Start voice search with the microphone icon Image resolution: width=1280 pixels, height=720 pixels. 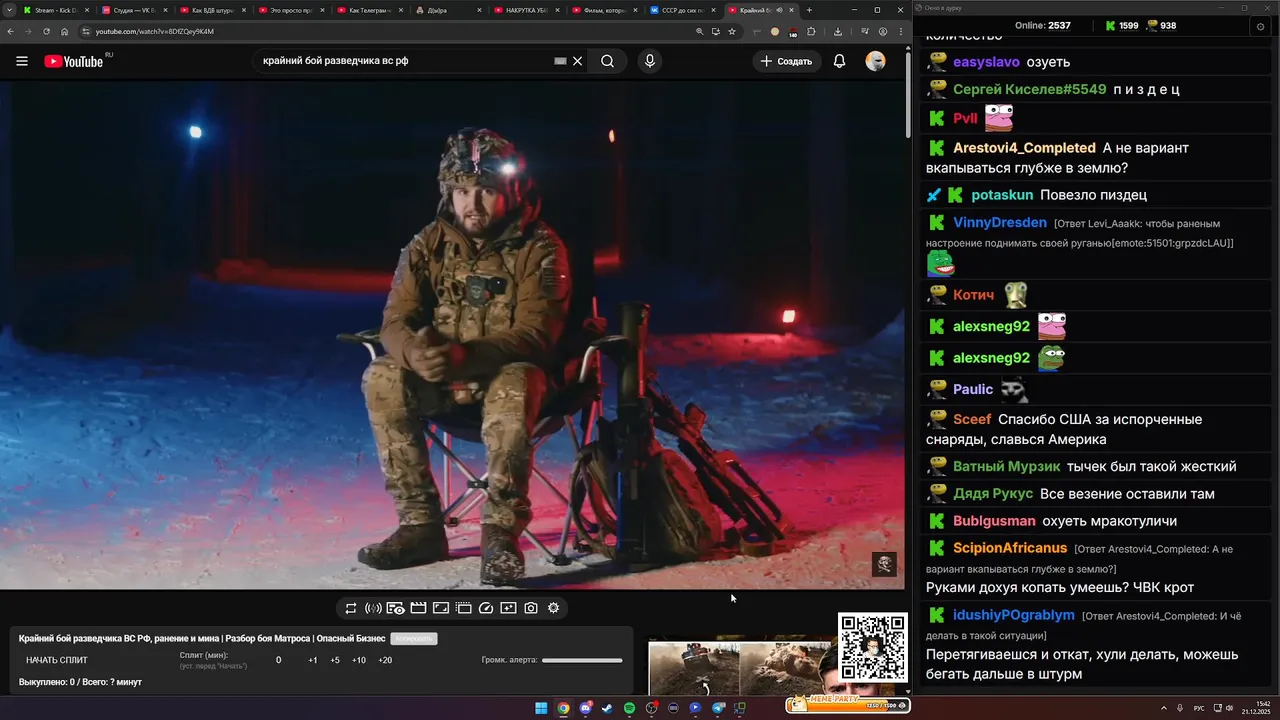(x=650, y=61)
